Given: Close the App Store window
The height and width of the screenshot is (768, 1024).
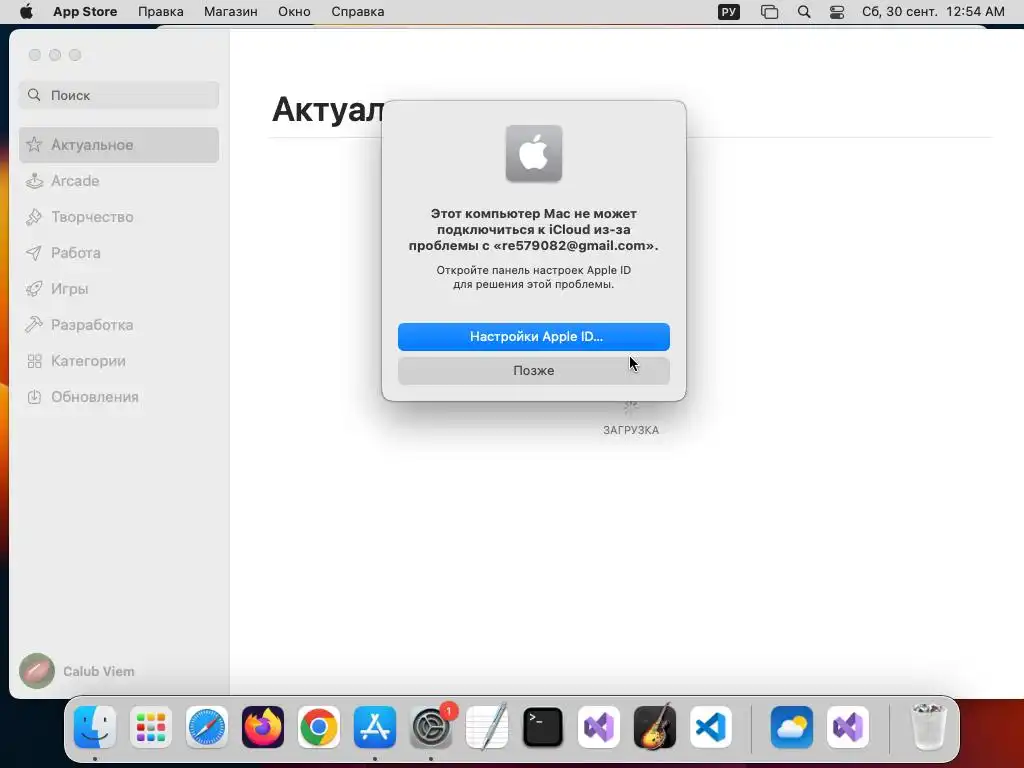Looking at the screenshot, I should click(35, 56).
